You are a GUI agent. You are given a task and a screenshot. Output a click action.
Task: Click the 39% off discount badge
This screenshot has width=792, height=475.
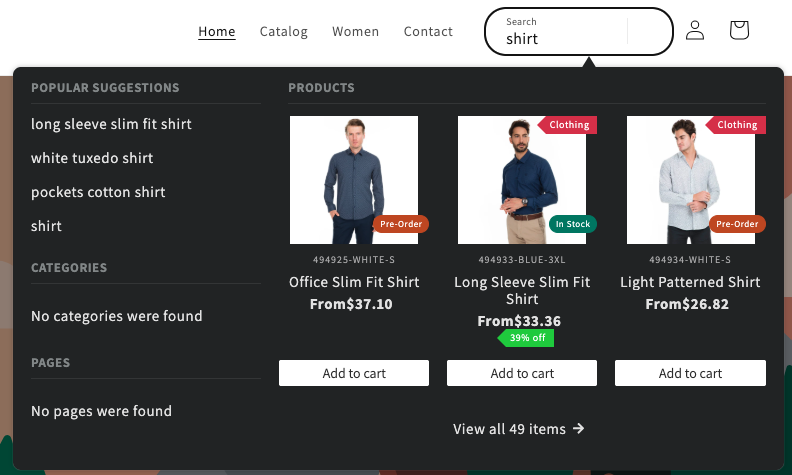click(x=526, y=338)
